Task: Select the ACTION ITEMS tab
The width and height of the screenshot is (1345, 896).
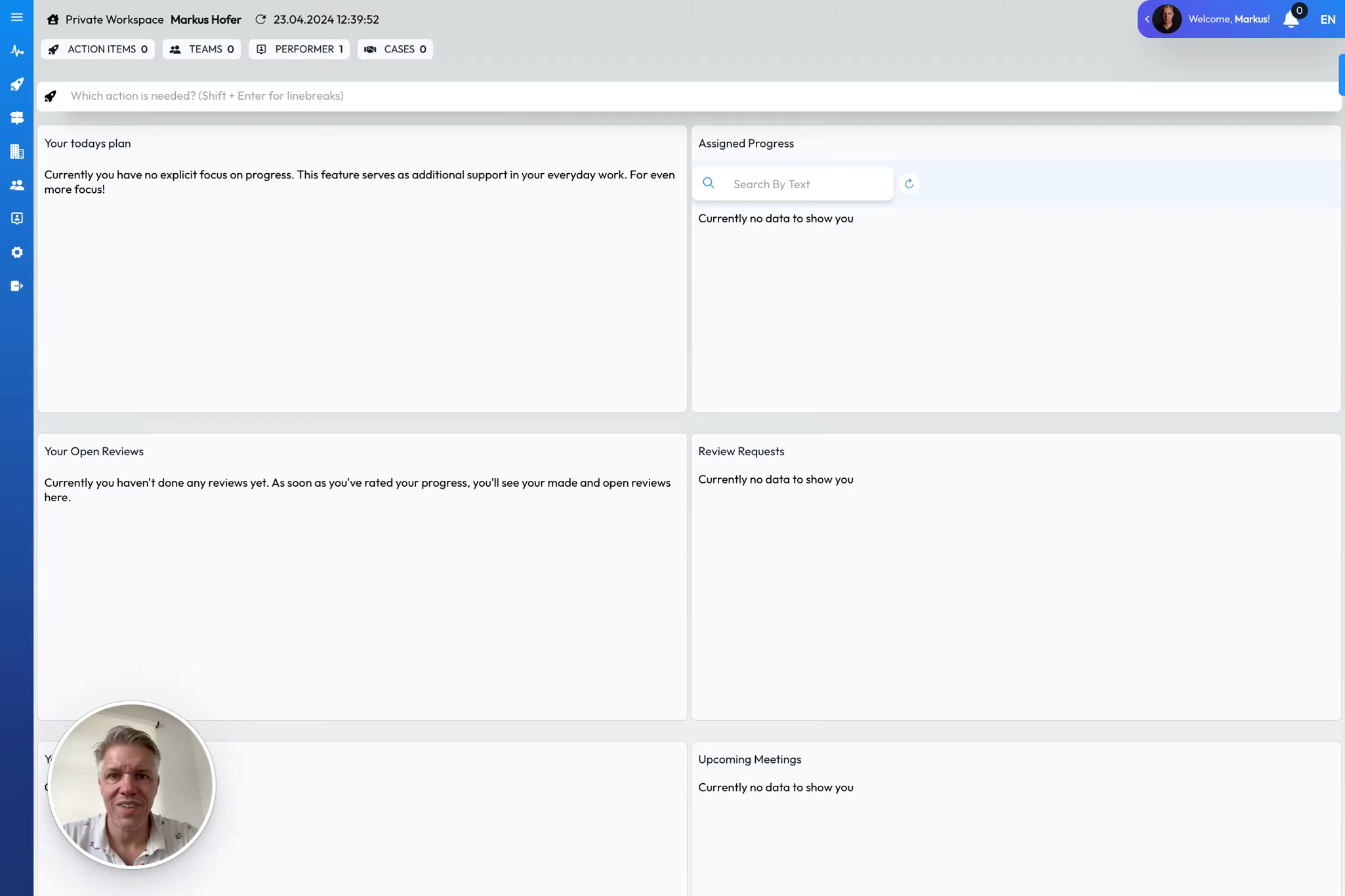Action: [98, 49]
